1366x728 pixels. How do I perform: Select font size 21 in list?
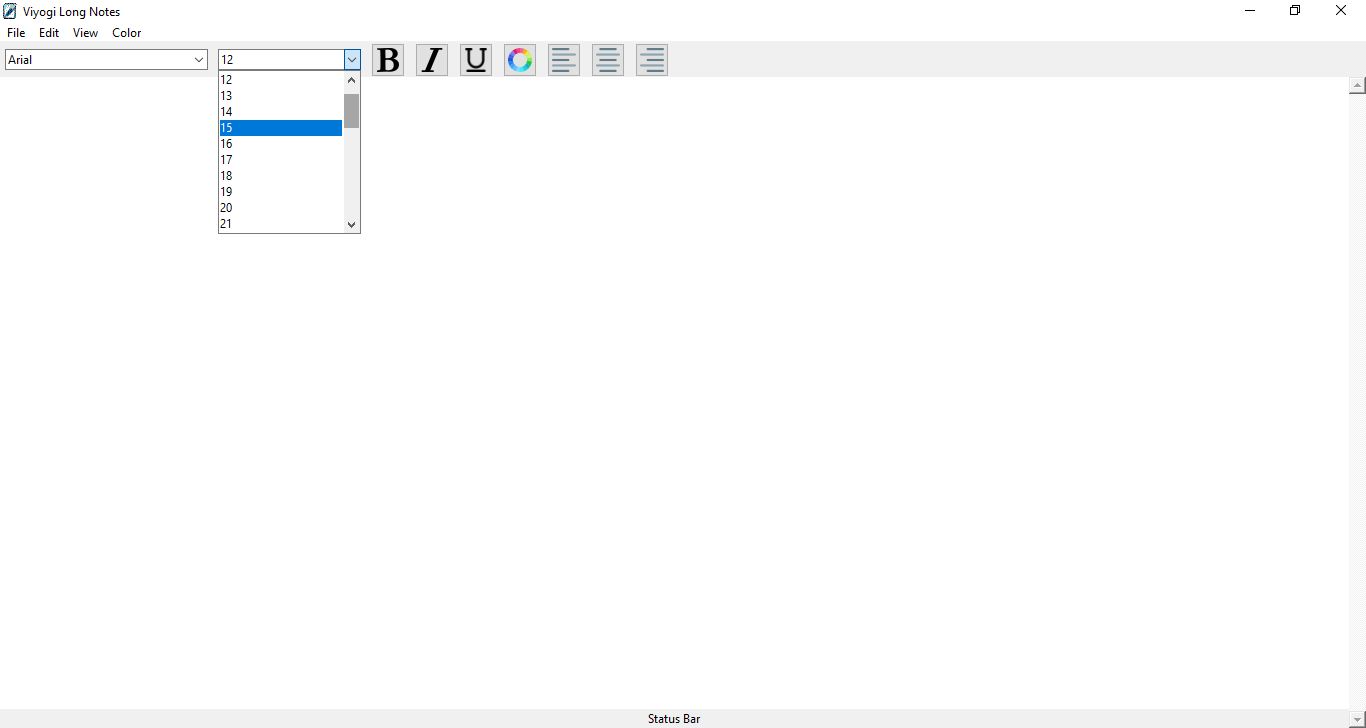[281, 224]
